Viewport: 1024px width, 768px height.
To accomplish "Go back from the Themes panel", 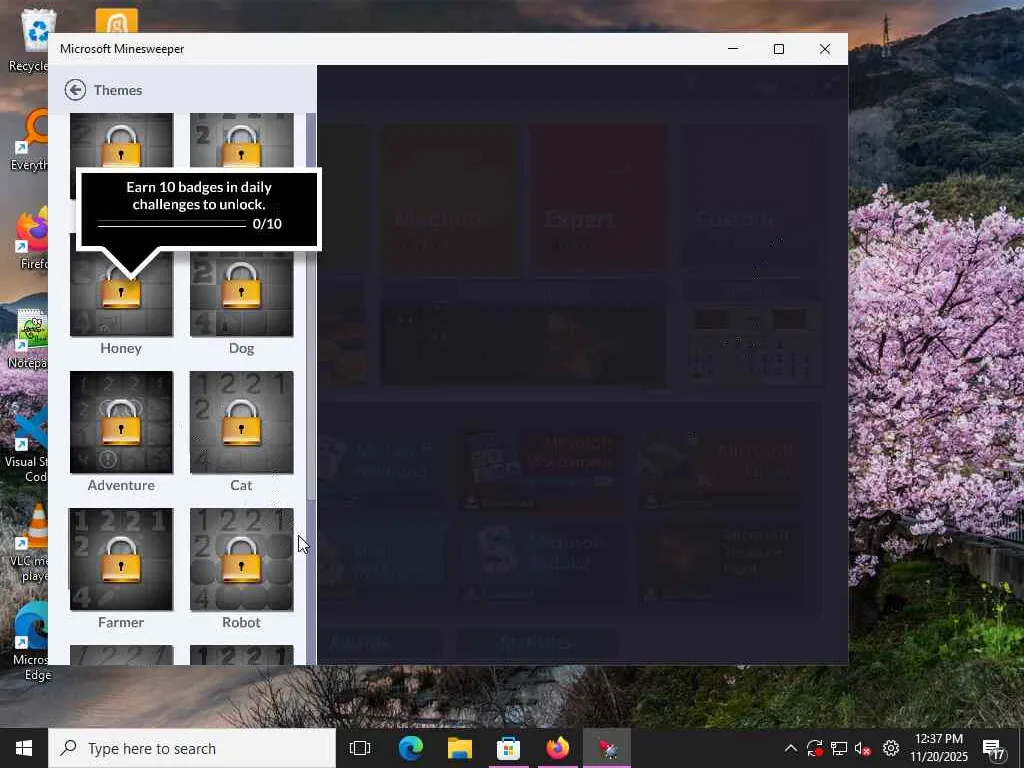I will [75, 90].
